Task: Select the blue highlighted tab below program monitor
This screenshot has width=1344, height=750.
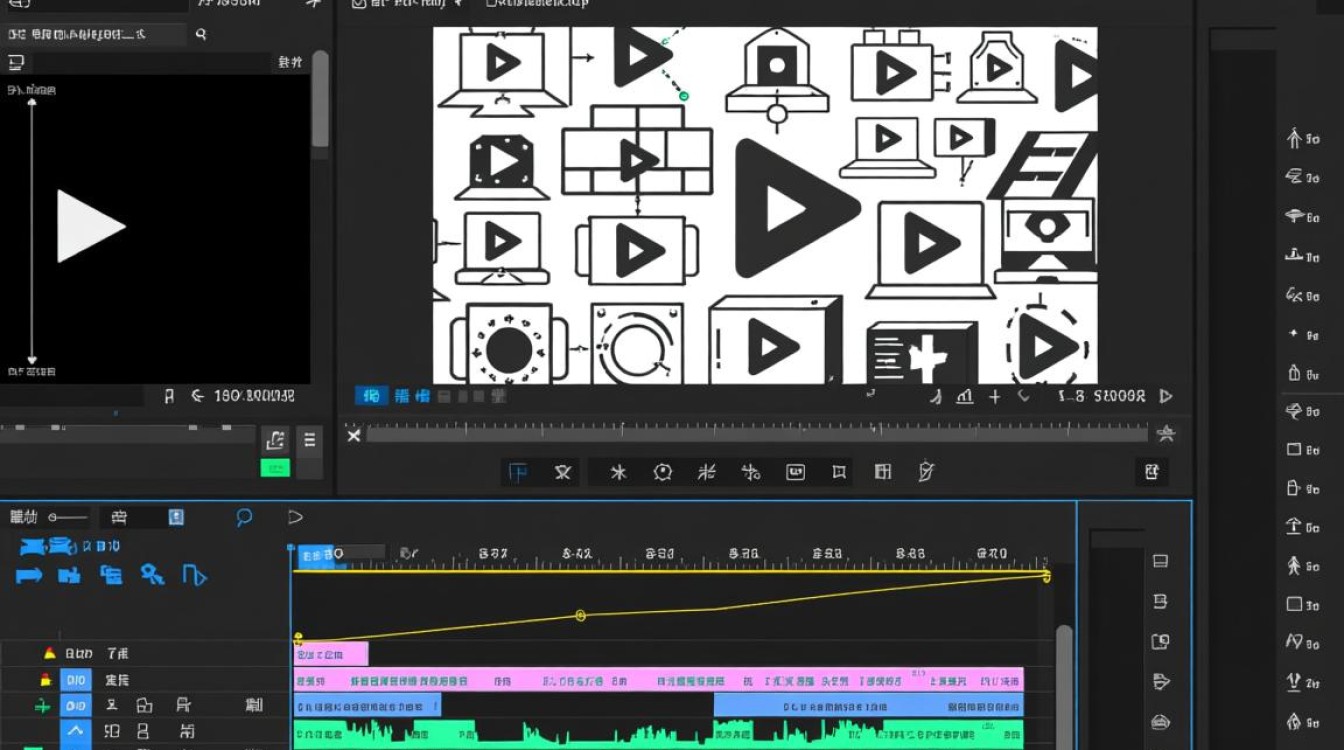Action: coord(370,396)
